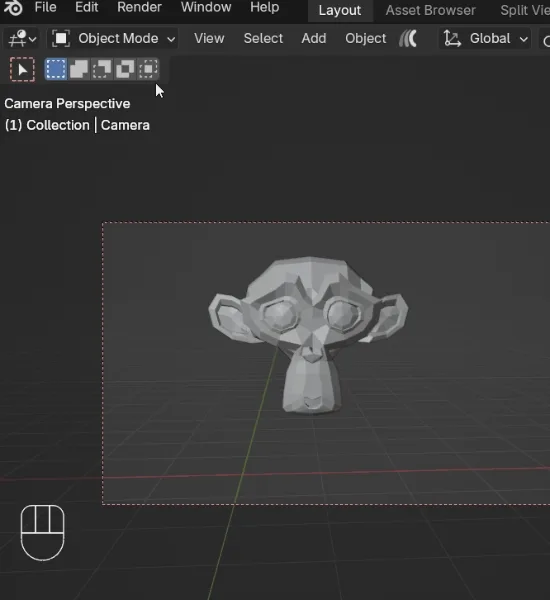Open the Add menu in viewport header
Viewport: 550px width, 600px height.
point(313,38)
